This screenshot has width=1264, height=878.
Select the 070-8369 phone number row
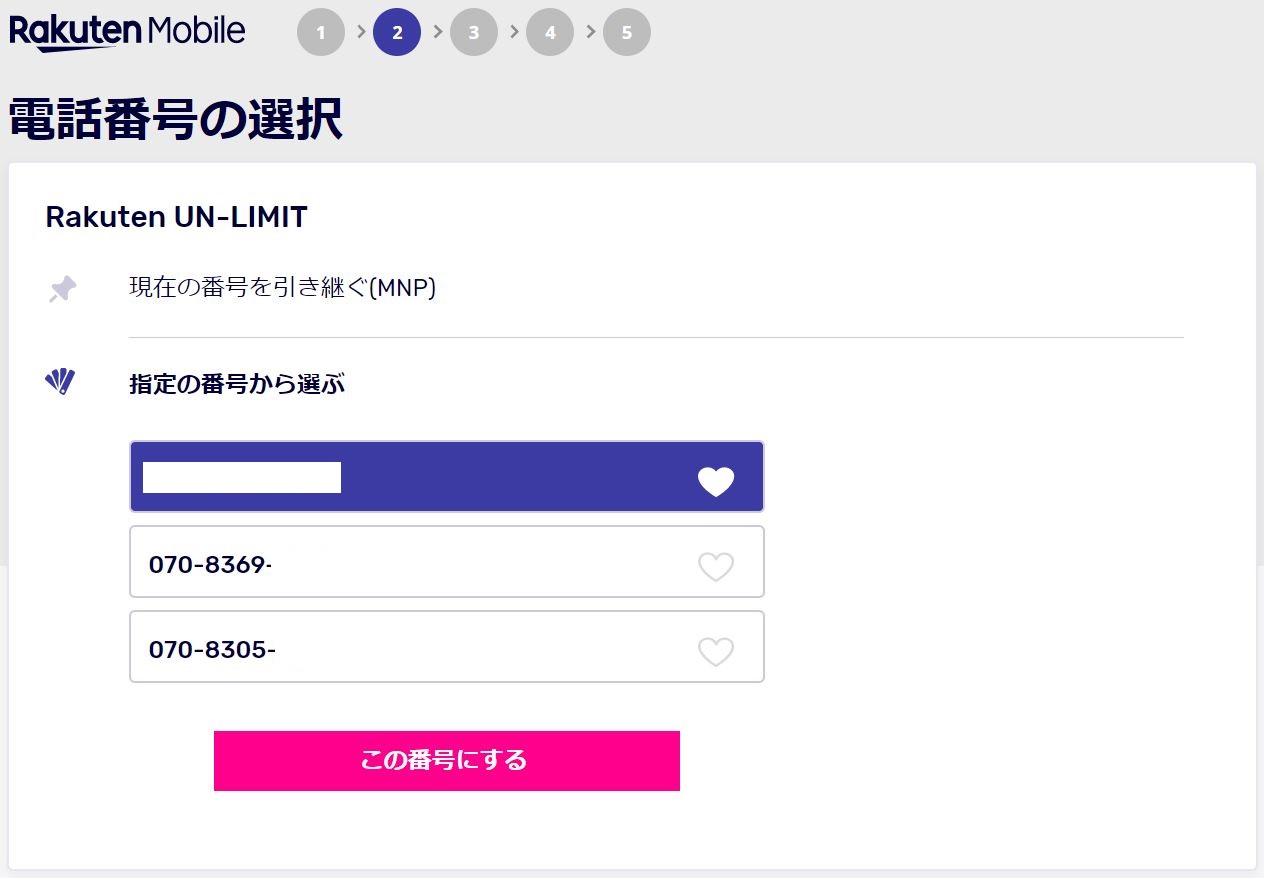tap(447, 562)
